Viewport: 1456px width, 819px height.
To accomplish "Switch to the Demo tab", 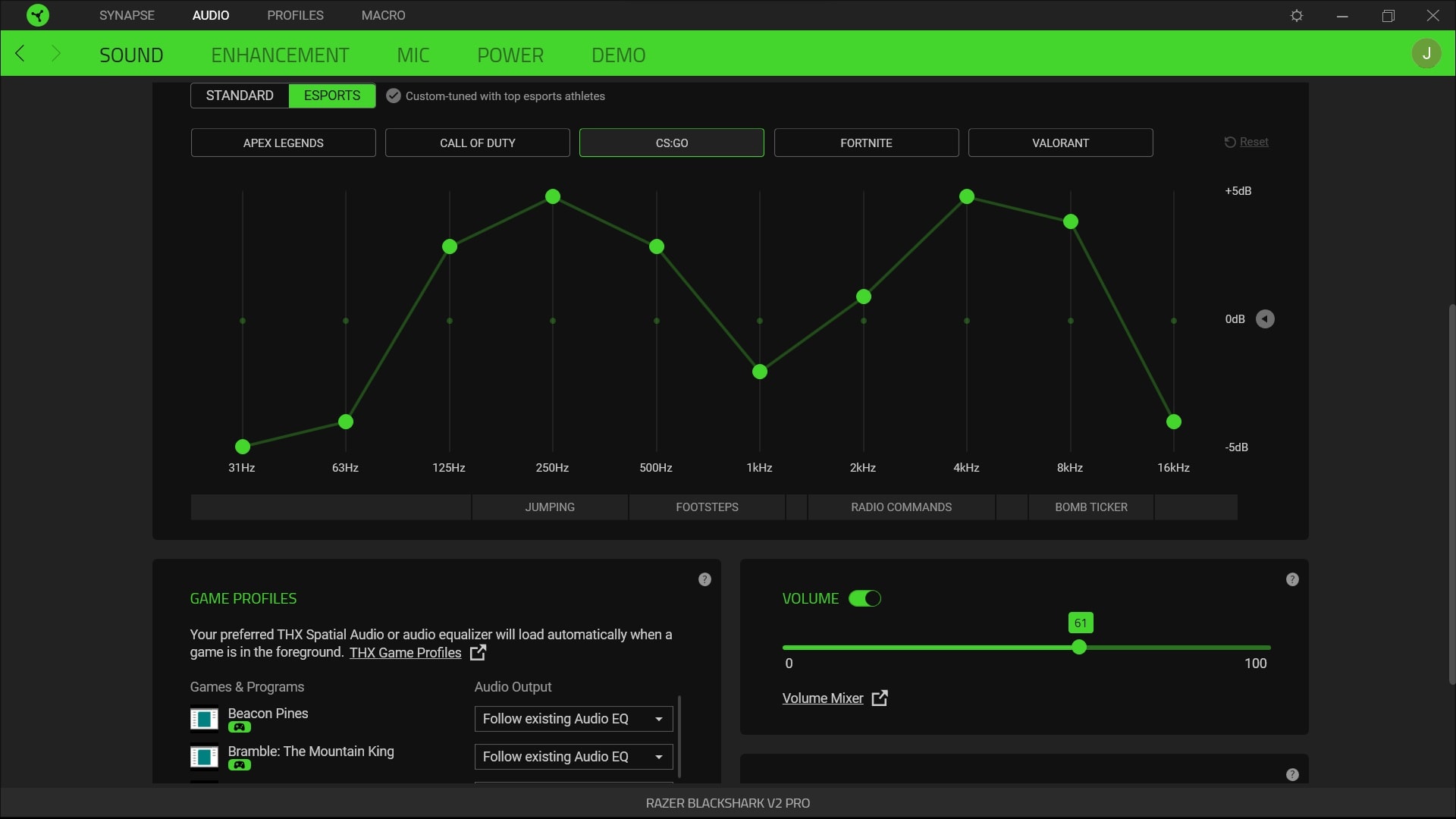I will (619, 55).
